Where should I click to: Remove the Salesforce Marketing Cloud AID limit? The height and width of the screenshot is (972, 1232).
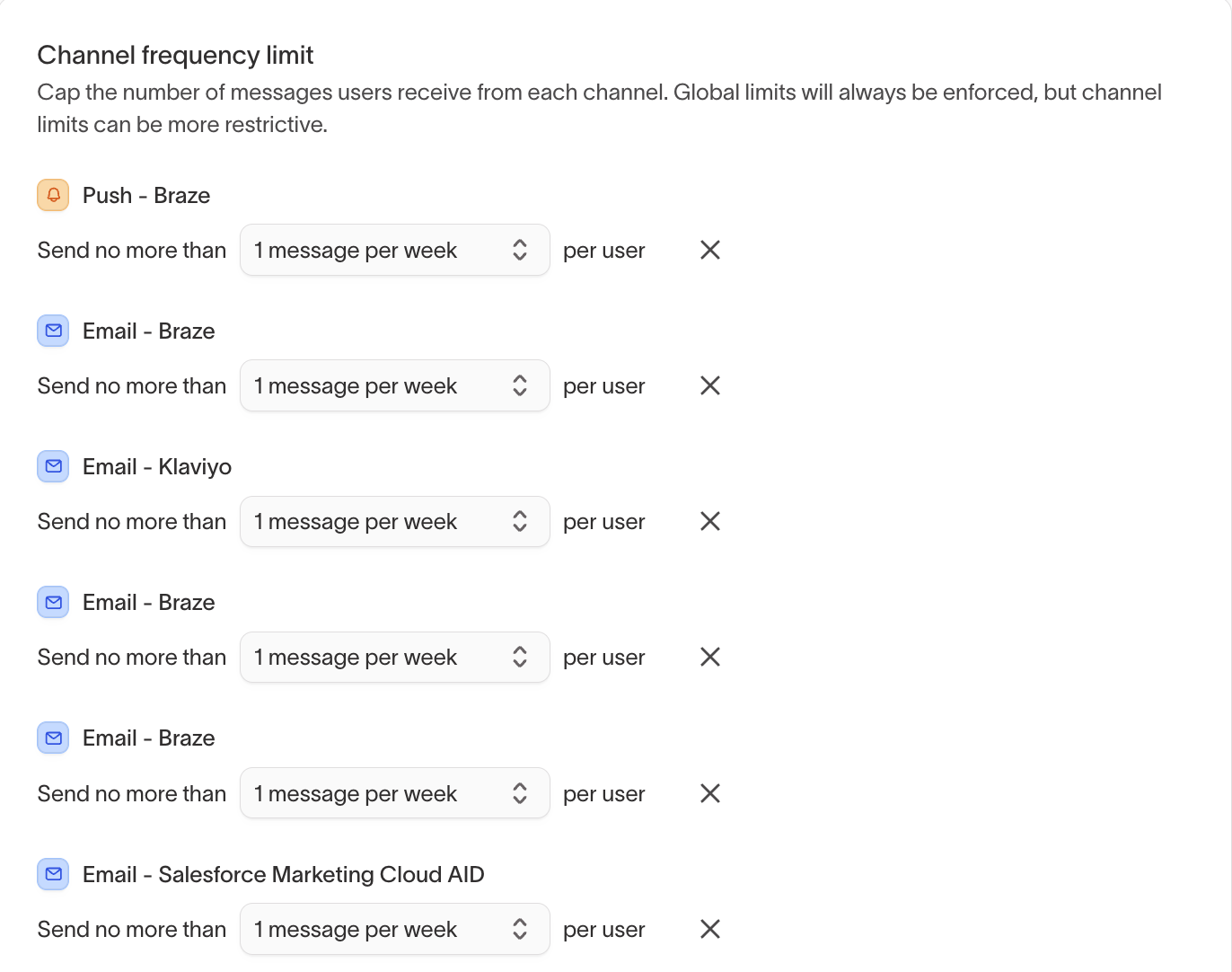710,929
